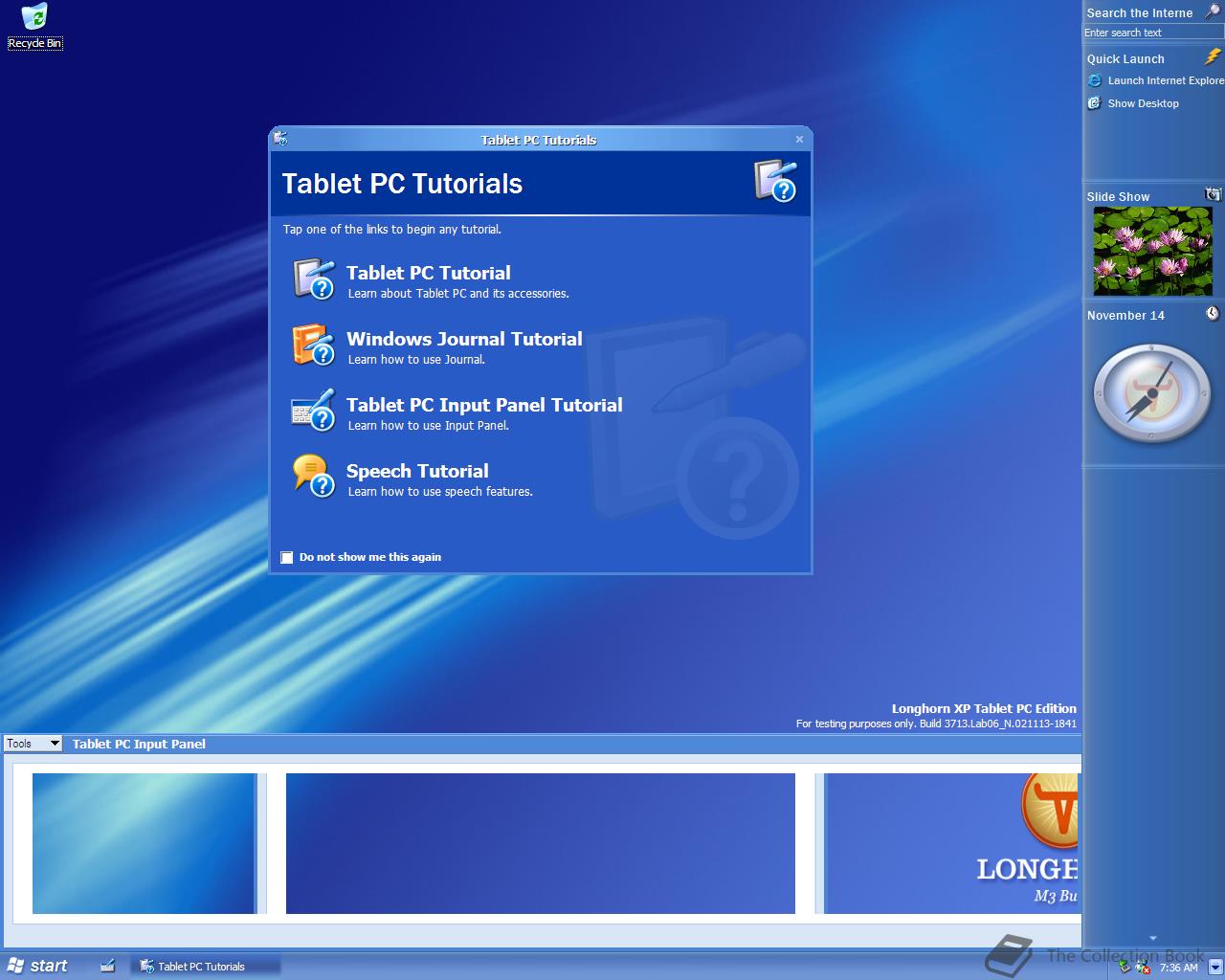This screenshot has height=980, width=1225.
Task: Click the network connection tray icon
Action: point(1125,968)
